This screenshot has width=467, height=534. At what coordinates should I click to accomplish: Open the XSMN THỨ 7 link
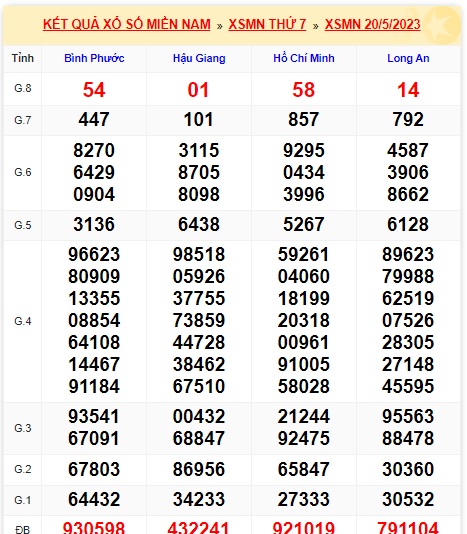267,25
